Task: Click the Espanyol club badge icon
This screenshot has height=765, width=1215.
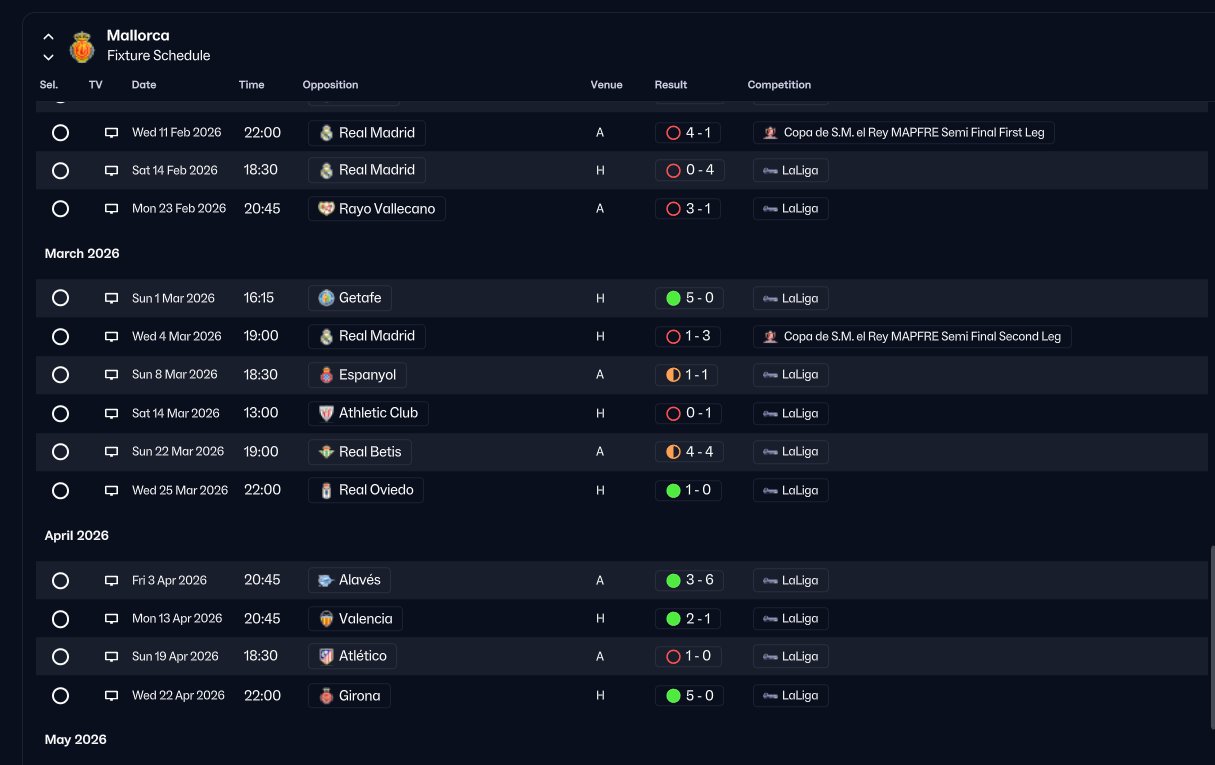Action: tap(326, 375)
